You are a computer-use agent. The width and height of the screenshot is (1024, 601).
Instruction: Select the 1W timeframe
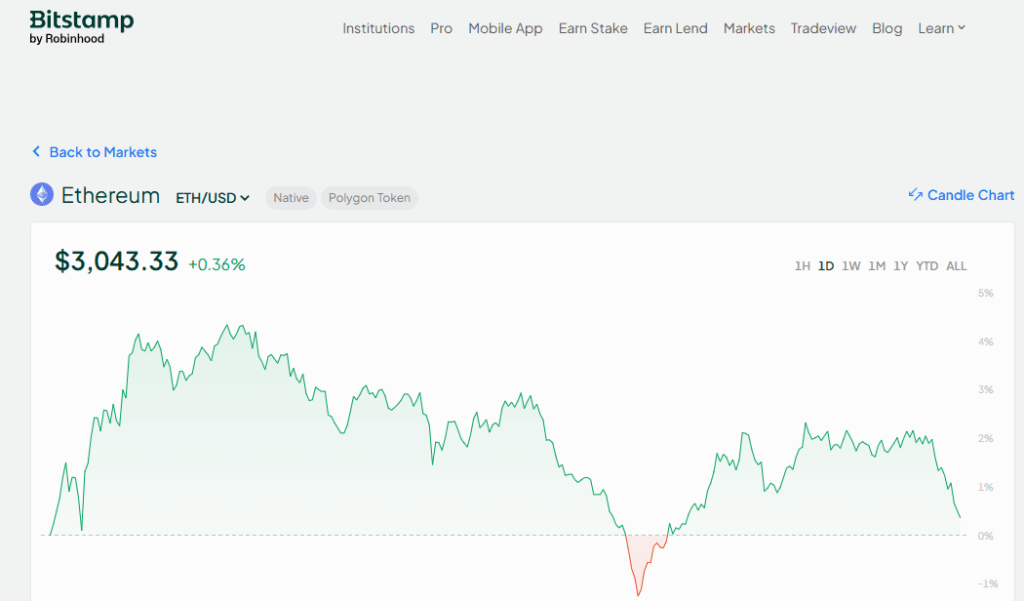851,266
